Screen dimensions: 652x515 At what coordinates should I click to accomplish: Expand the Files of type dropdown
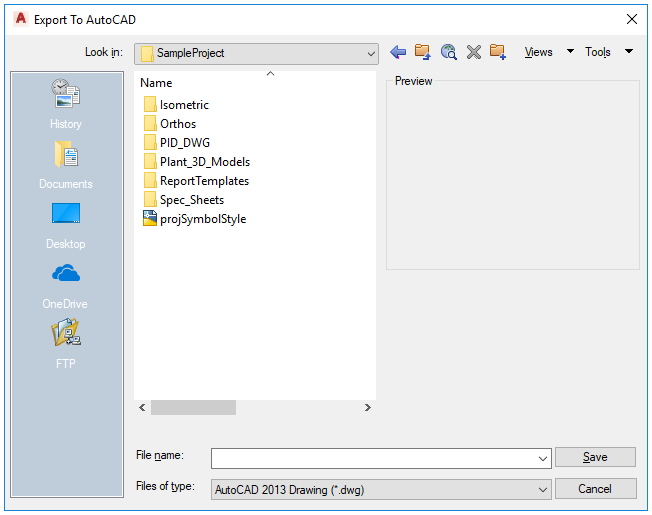542,490
